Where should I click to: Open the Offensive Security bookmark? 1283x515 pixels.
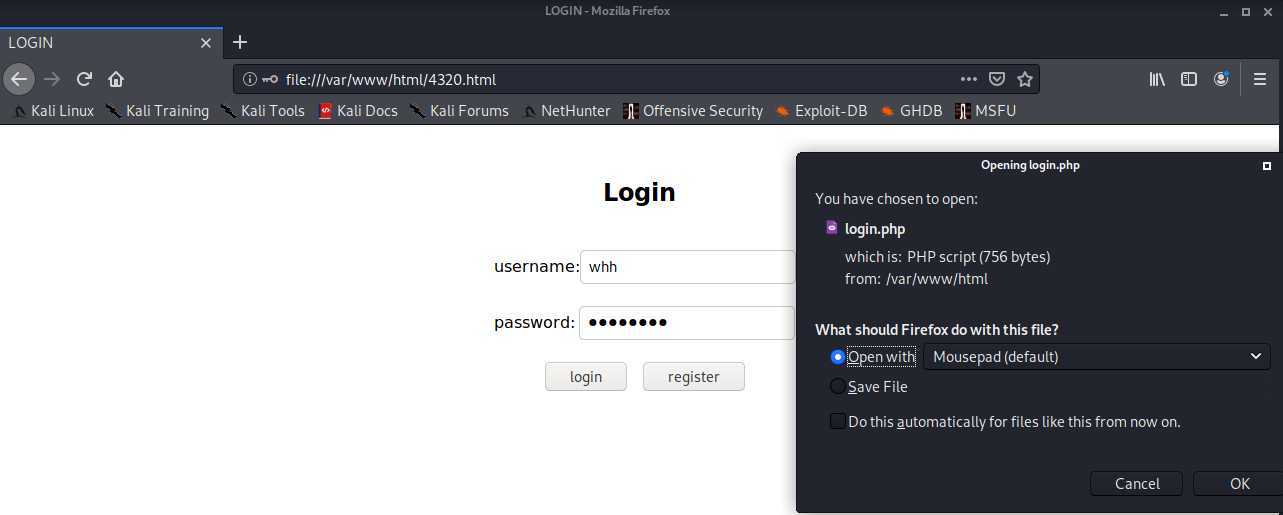(692, 111)
